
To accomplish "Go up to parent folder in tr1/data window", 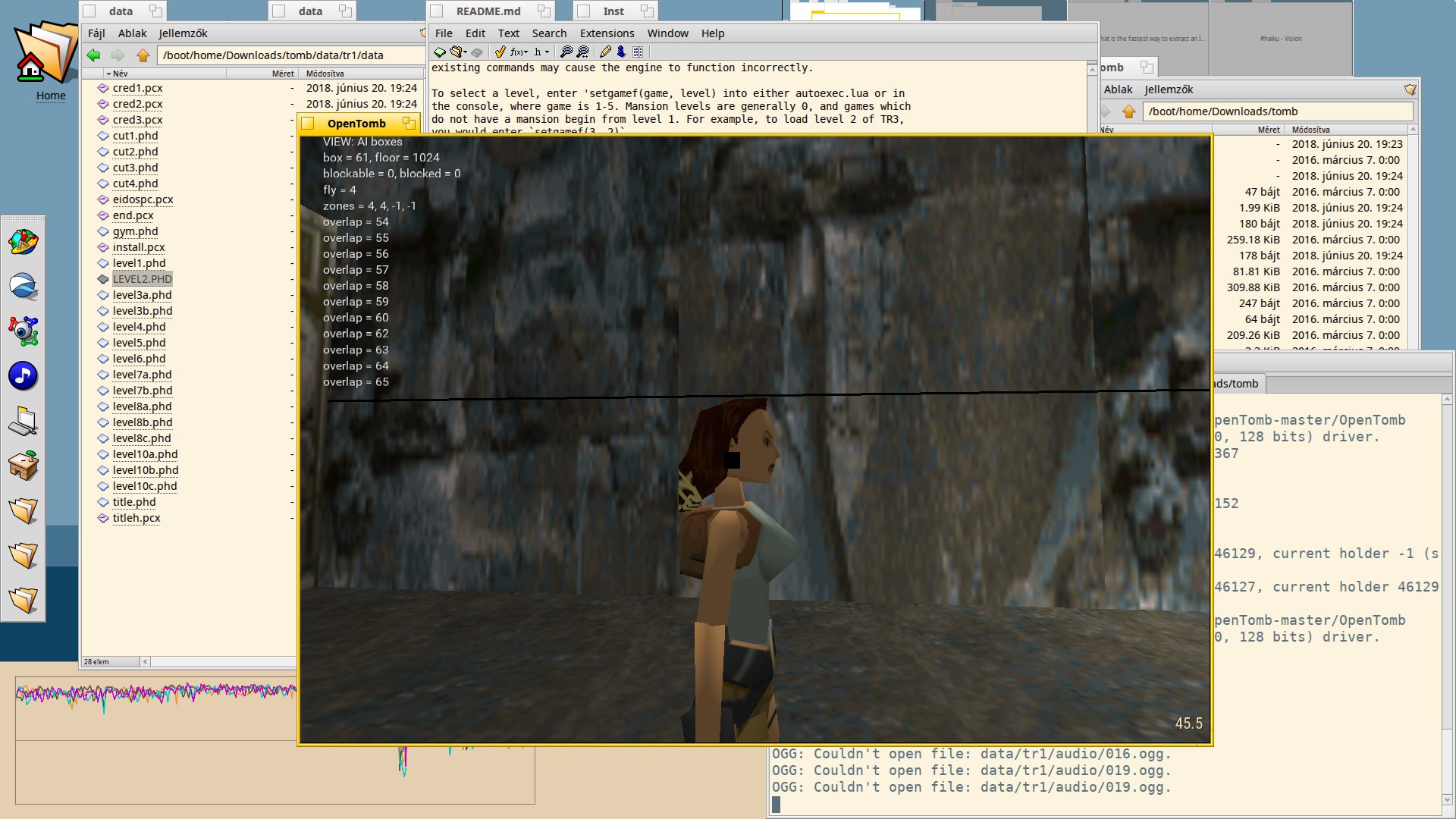I will (143, 55).
